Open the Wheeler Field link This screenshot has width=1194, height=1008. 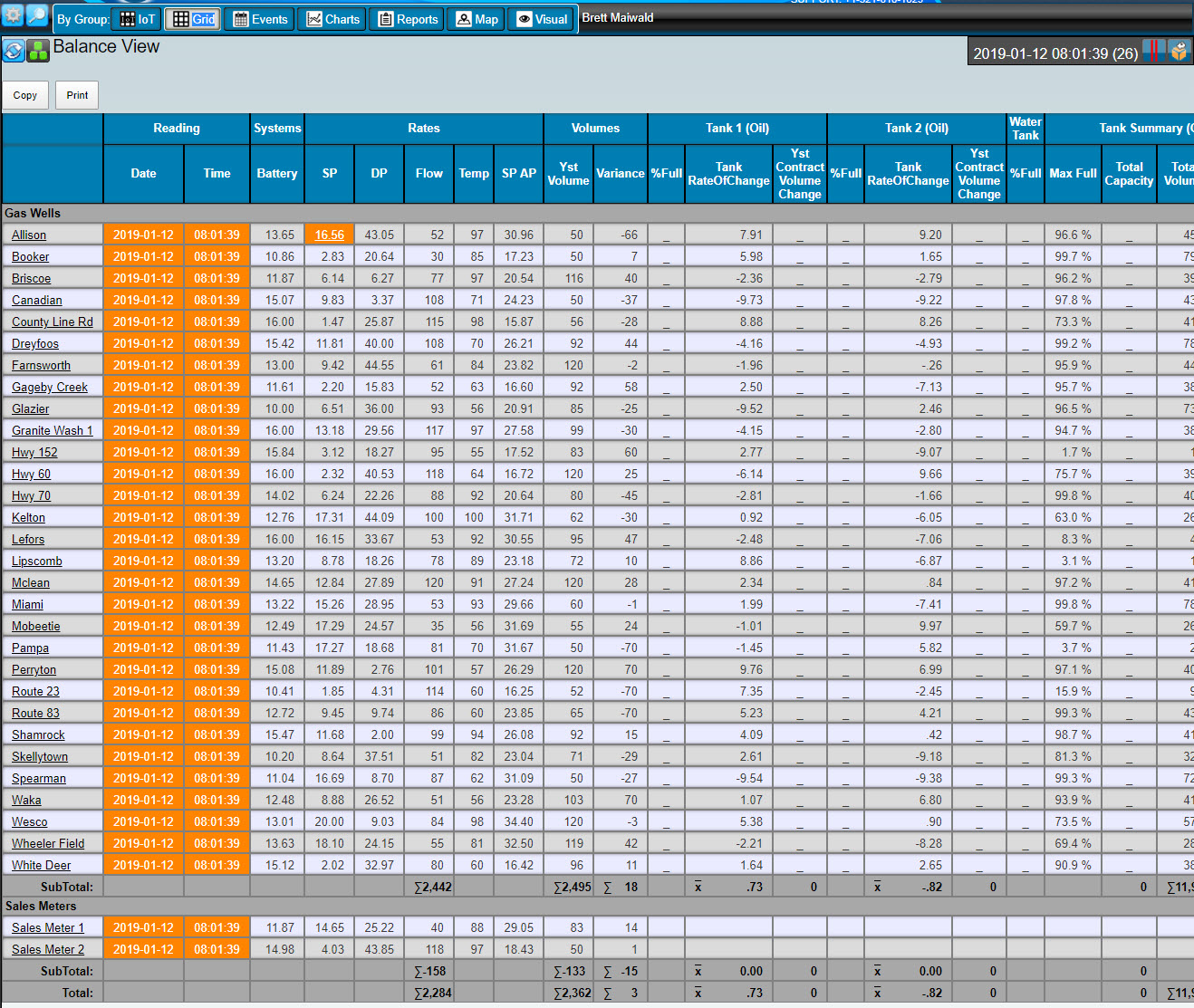pos(48,843)
